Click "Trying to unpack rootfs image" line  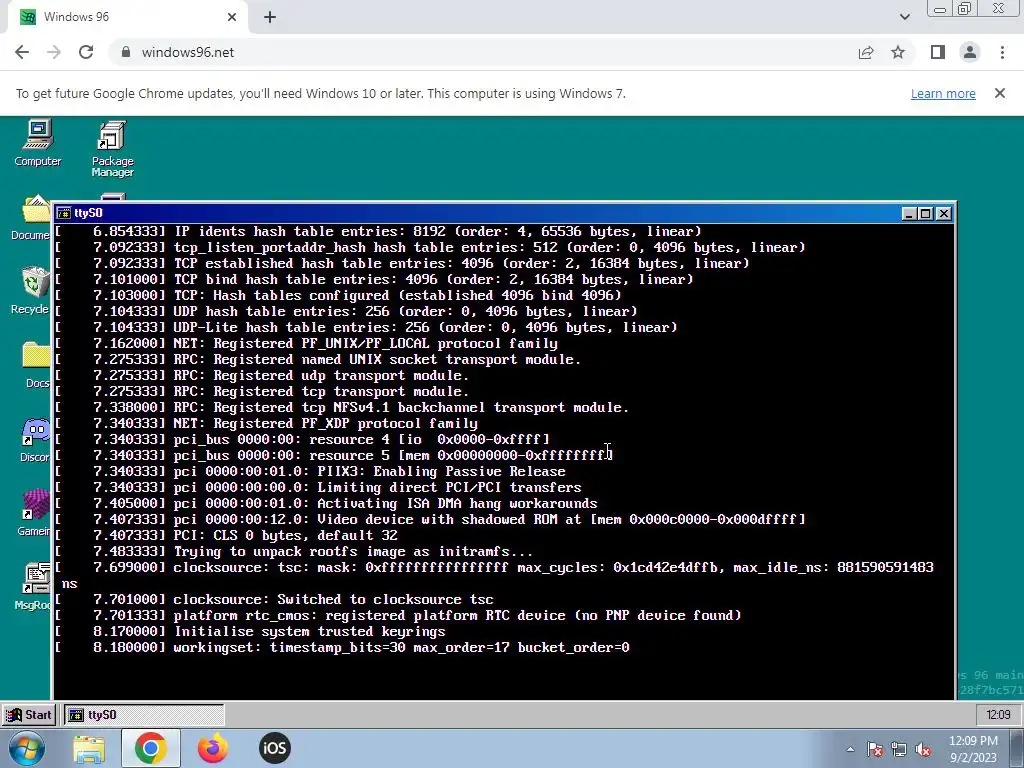click(353, 552)
